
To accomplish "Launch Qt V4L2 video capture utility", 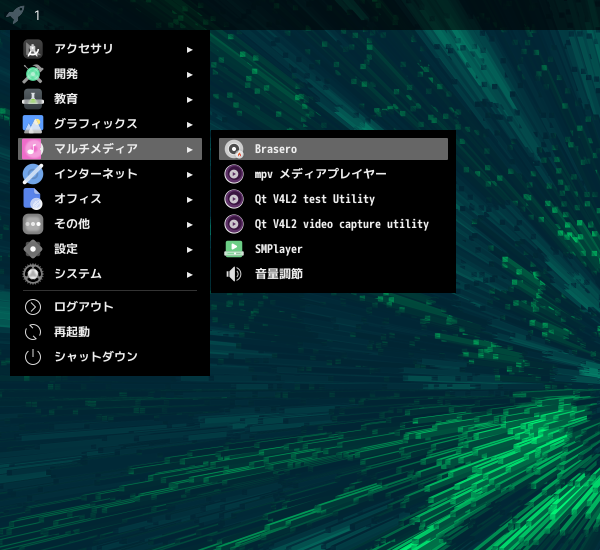I will pyautogui.click(x=333, y=224).
